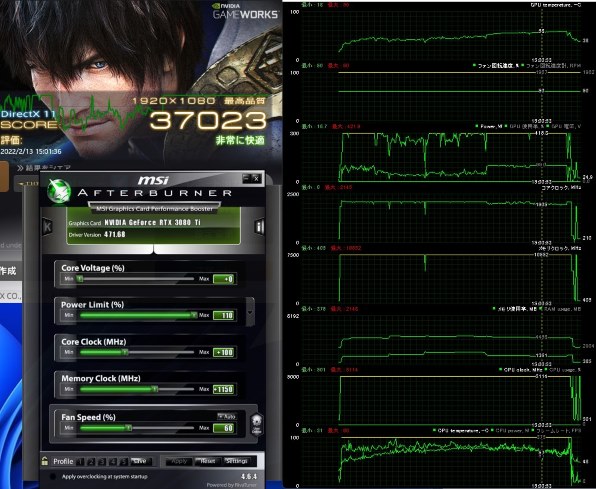Click the Memory Clock +1150 value field

click(x=224, y=389)
